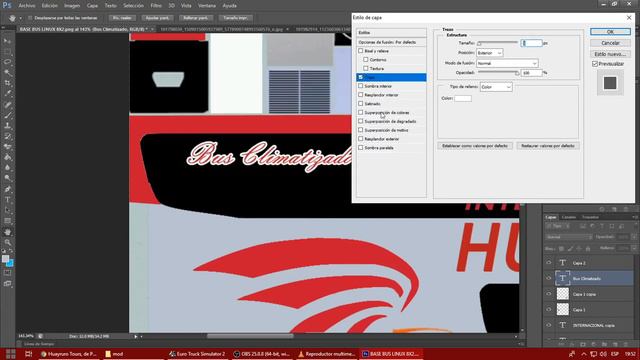The width and height of the screenshot is (640, 360).
Task: Open layer filter Tipo dropdown
Action: coord(558,226)
